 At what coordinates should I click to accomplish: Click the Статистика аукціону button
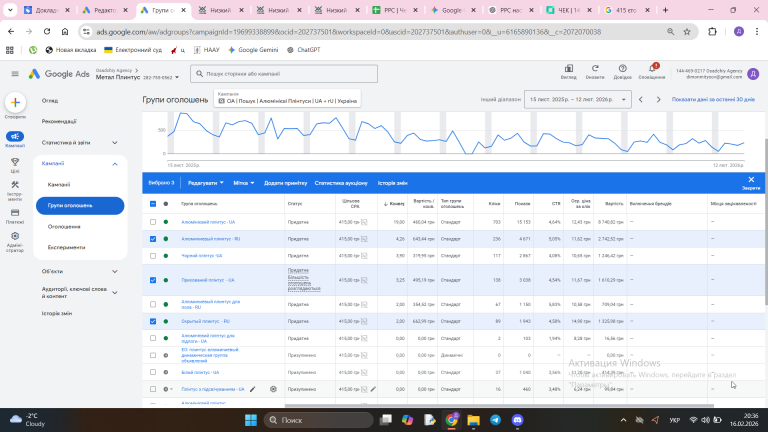(341, 183)
